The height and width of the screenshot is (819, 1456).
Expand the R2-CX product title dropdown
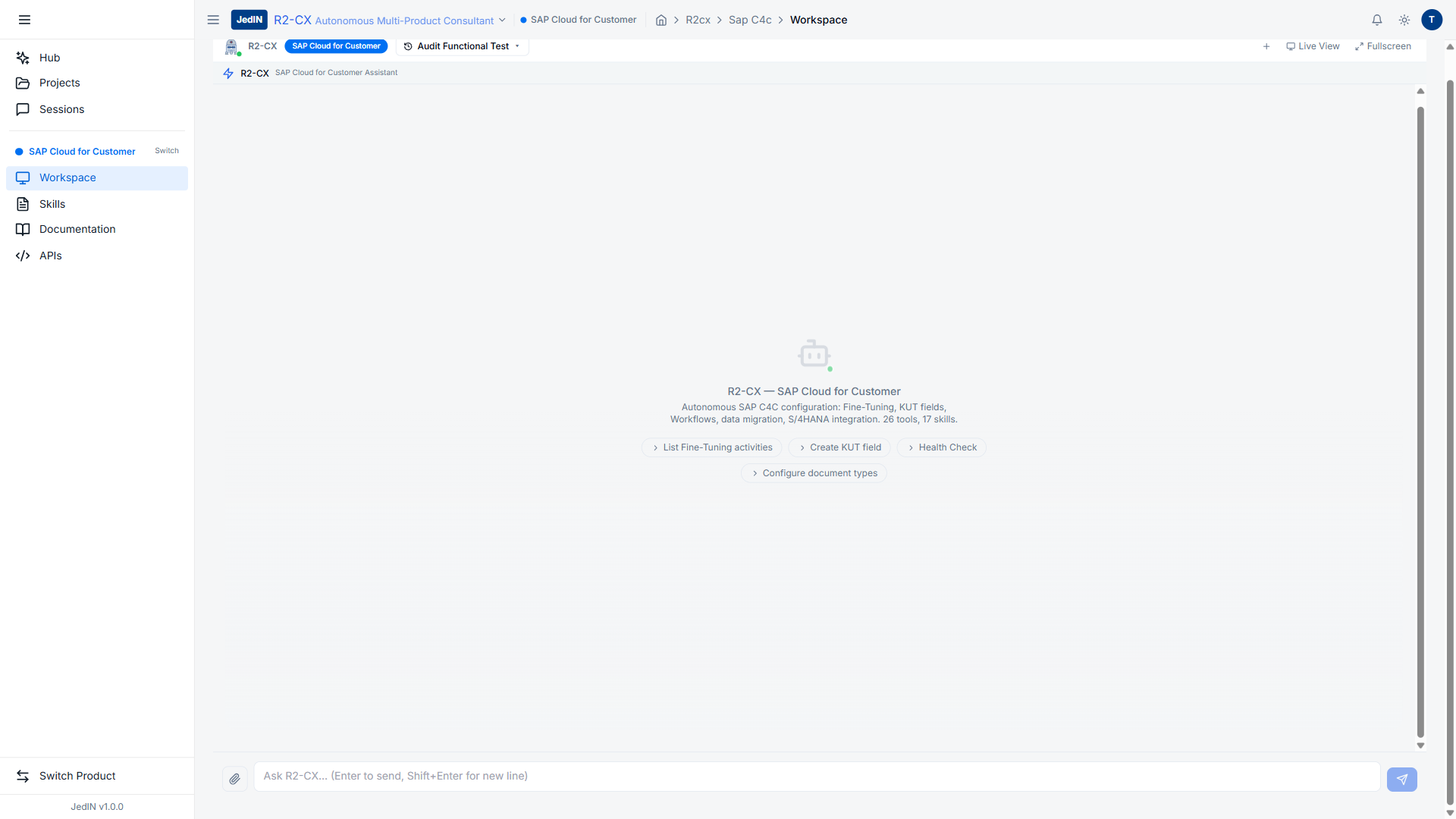[x=502, y=20]
